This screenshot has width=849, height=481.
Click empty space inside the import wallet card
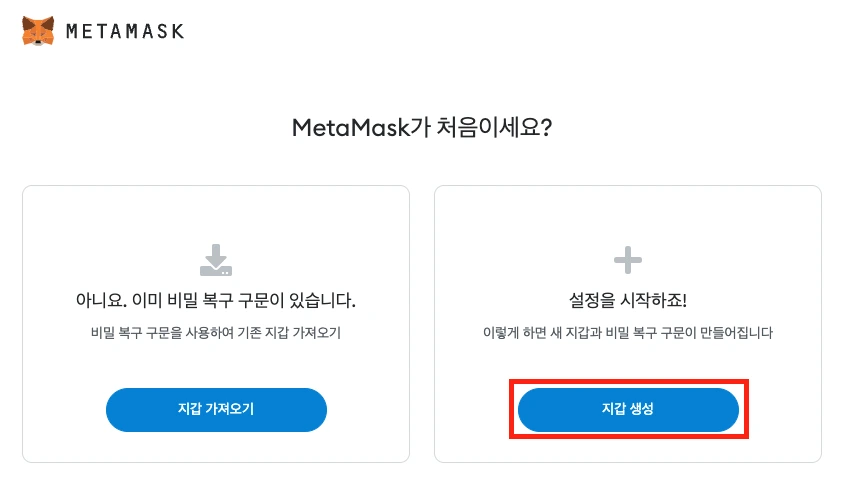tap(100, 230)
